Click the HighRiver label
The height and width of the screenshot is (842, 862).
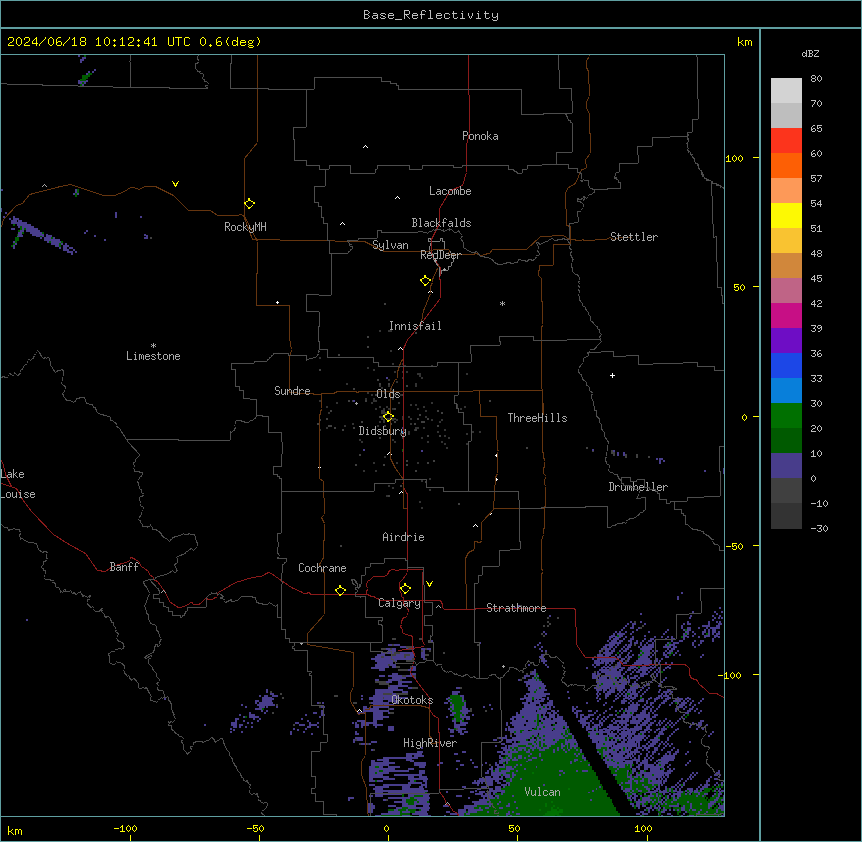430,743
